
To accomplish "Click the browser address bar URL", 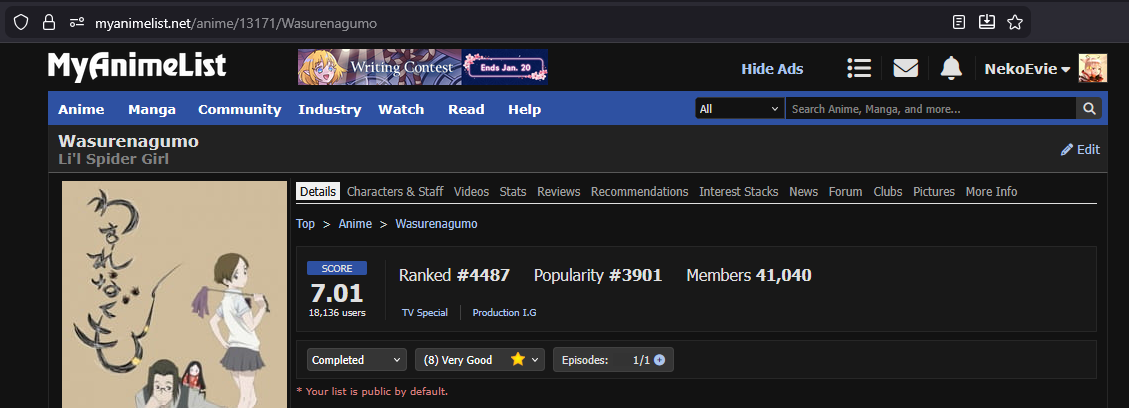I will click(x=236, y=23).
